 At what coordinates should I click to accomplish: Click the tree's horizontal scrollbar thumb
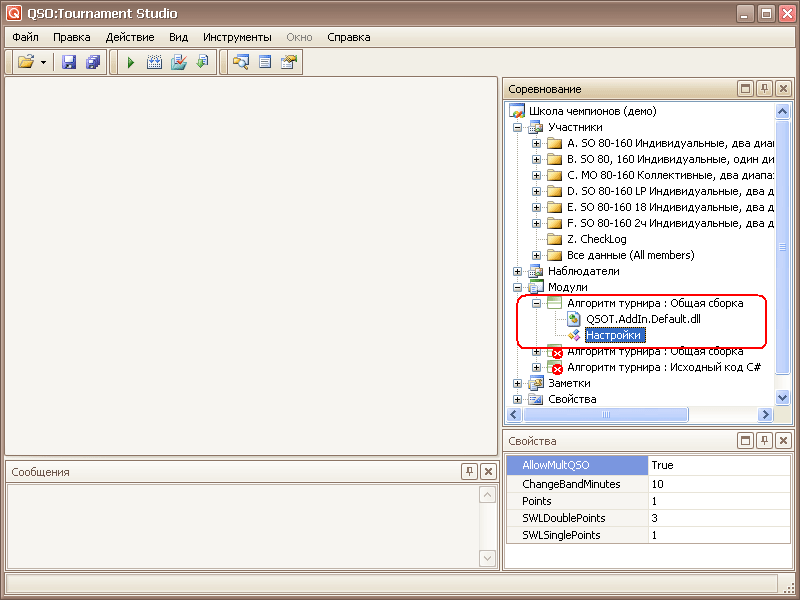click(x=606, y=414)
